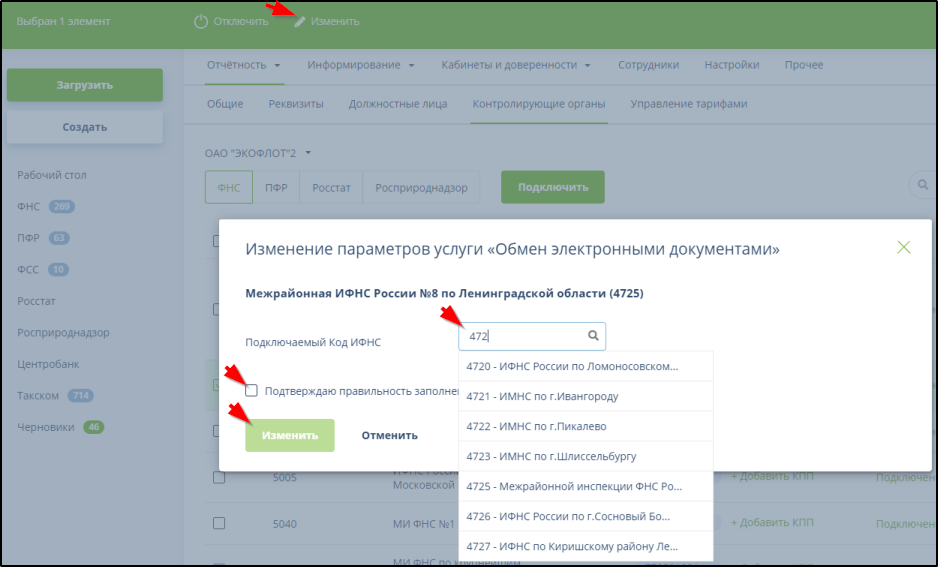The image size is (938, 567).
Task: Click the magnifier icon in the ИФНС code field
Action: [x=593, y=337]
